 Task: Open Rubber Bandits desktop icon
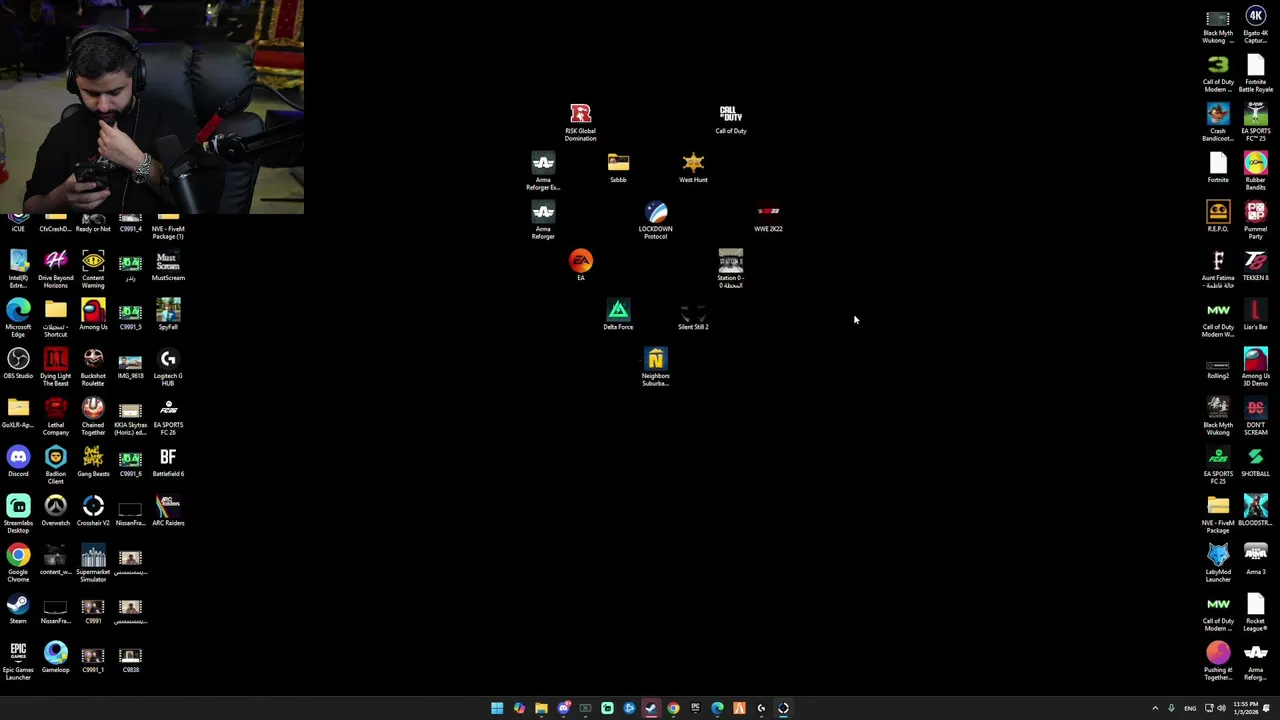(x=1255, y=171)
